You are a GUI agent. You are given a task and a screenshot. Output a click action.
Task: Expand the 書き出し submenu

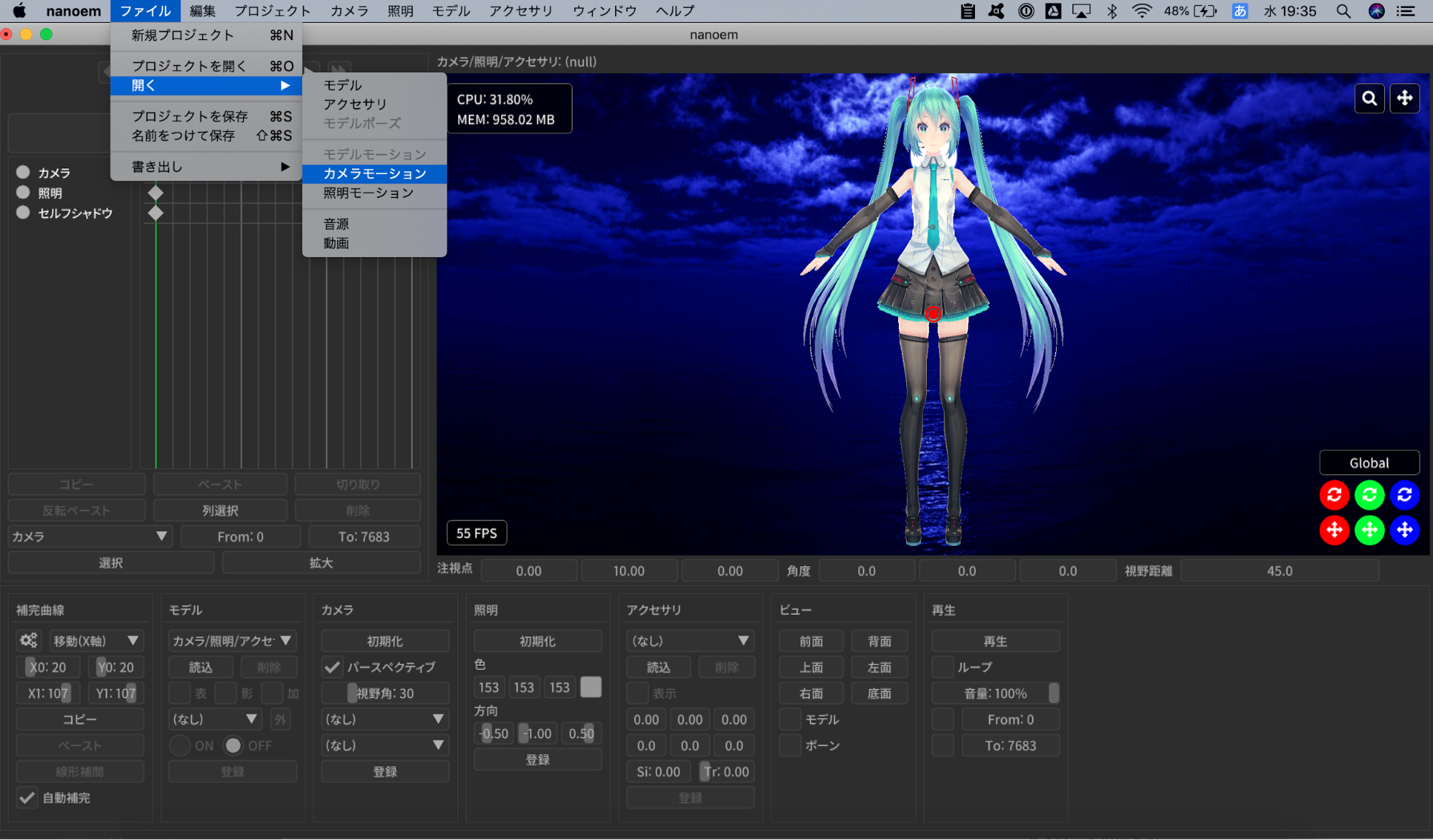pyautogui.click(x=206, y=166)
